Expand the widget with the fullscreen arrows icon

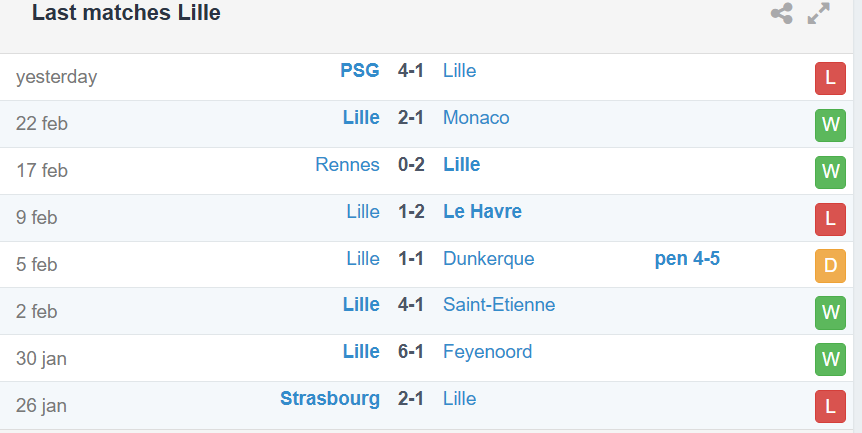tap(819, 13)
